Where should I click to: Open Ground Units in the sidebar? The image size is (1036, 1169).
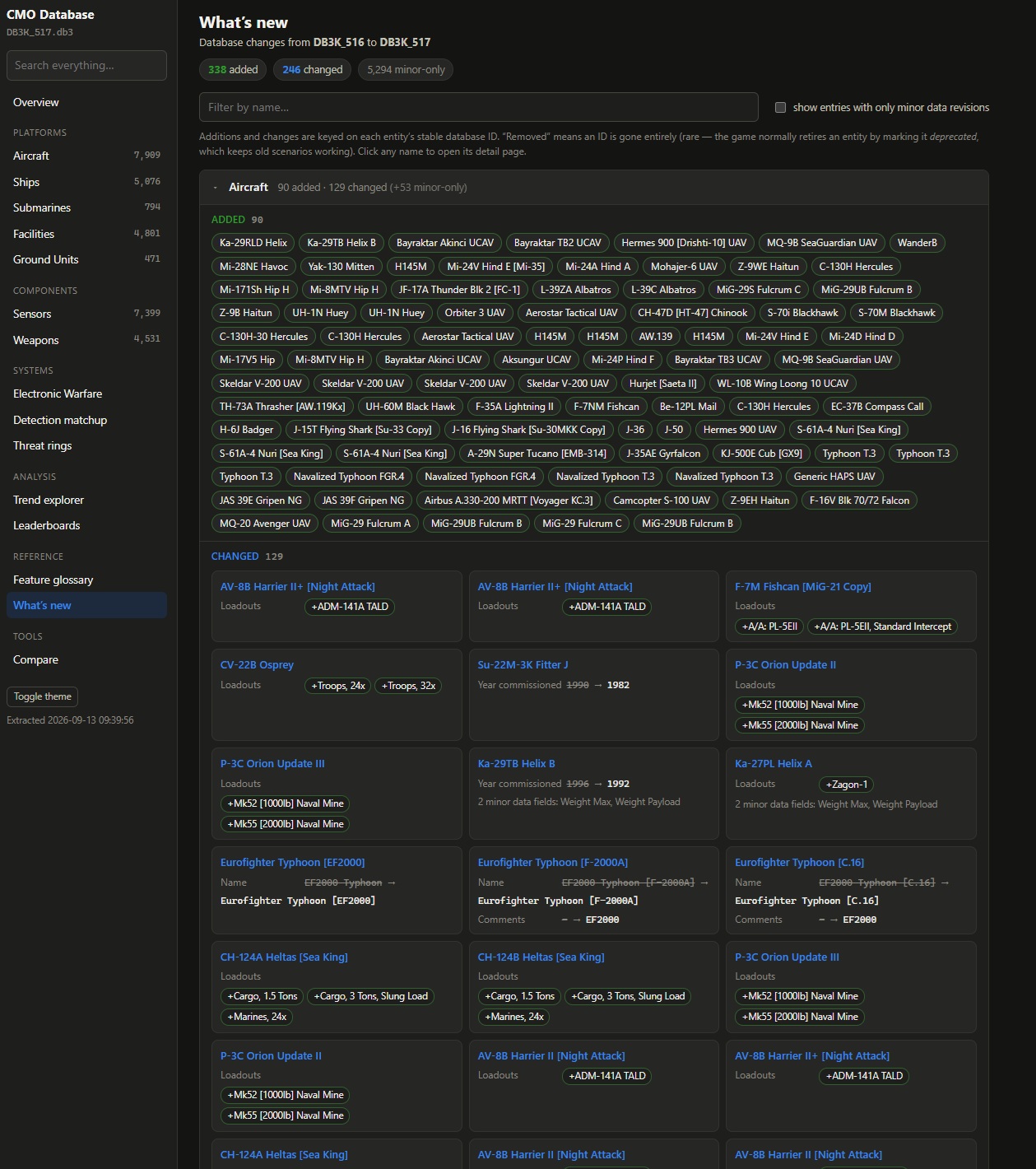pyautogui.click(x=86, y=259)
